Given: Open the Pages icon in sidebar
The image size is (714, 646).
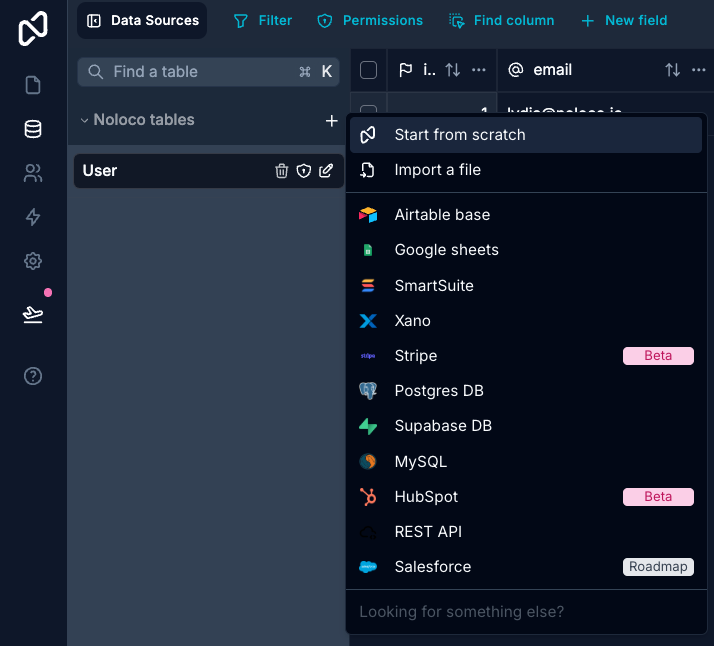Looking at the screenshot, I should 33,85.
